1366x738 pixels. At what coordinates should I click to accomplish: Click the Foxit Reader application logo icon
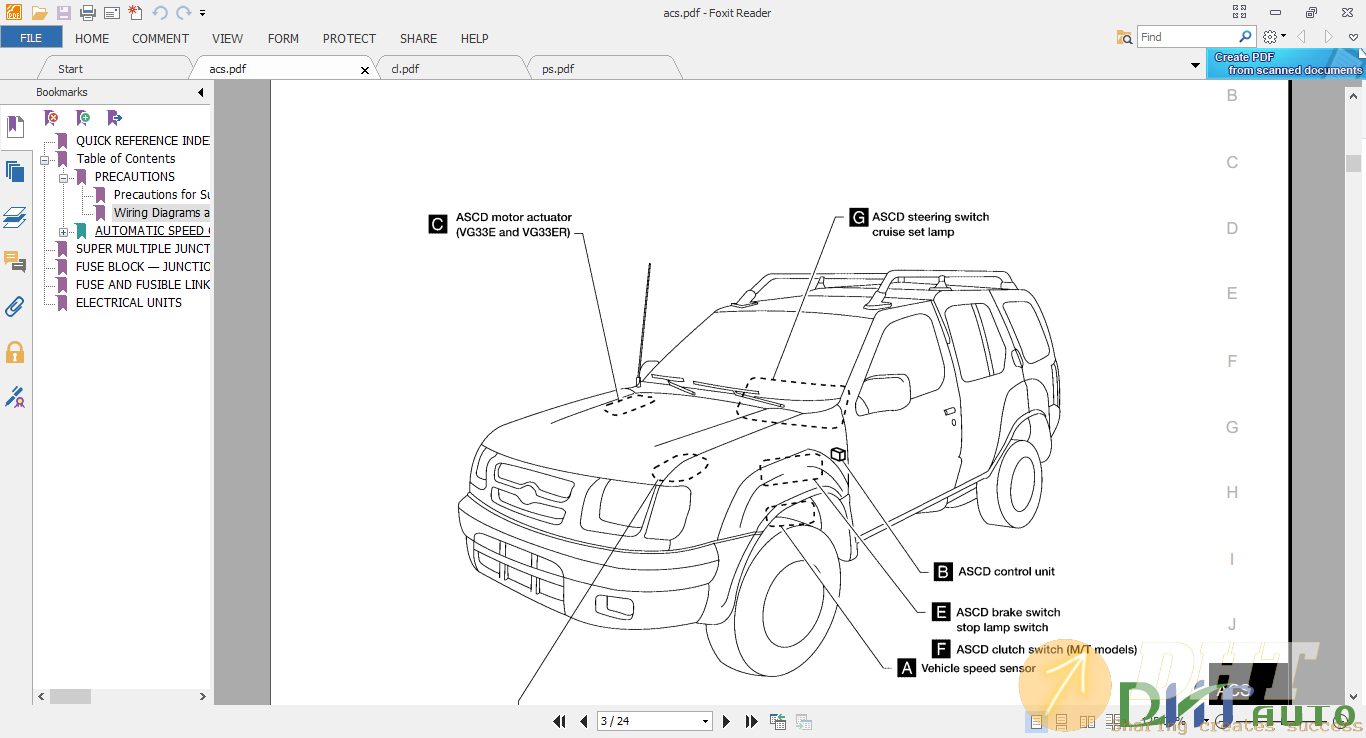pyautogui.click(x=13, y=13)
